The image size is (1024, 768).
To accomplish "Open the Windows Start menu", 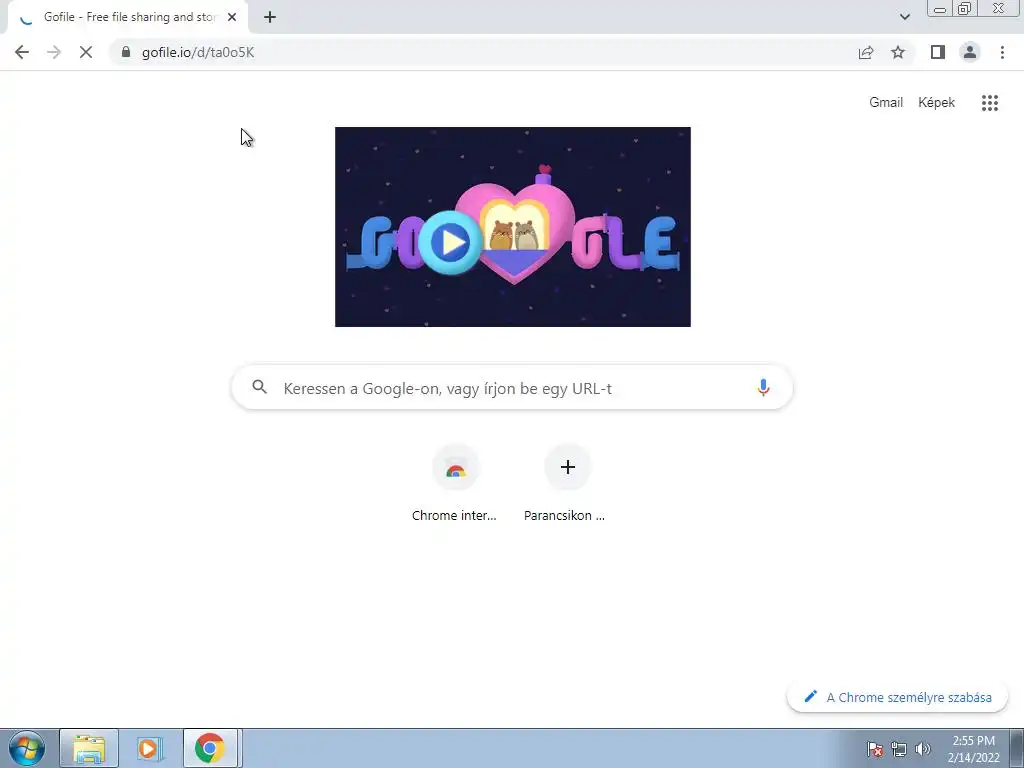I will (x=27, y=748).
